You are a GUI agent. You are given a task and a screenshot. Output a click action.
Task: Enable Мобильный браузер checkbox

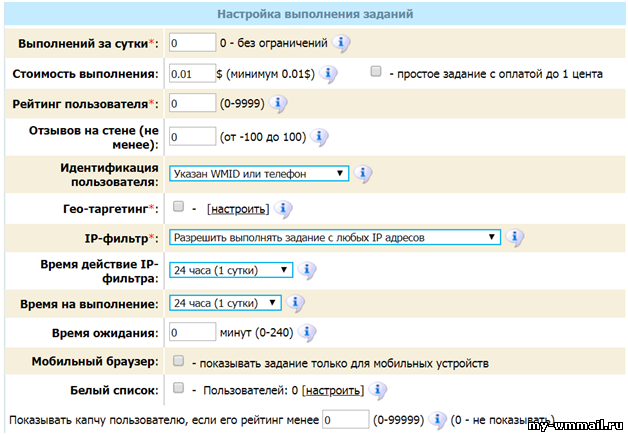point(178,360)
